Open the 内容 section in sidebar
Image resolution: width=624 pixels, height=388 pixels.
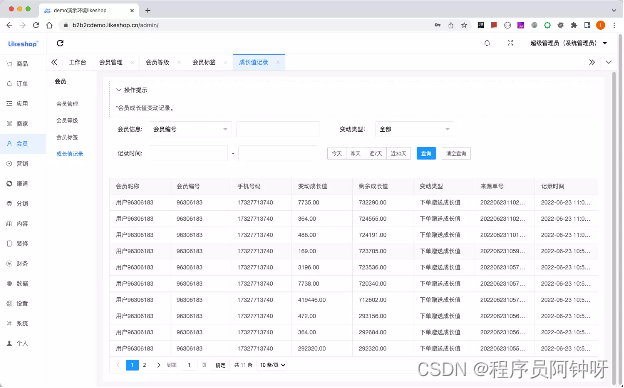pos(18,224)
